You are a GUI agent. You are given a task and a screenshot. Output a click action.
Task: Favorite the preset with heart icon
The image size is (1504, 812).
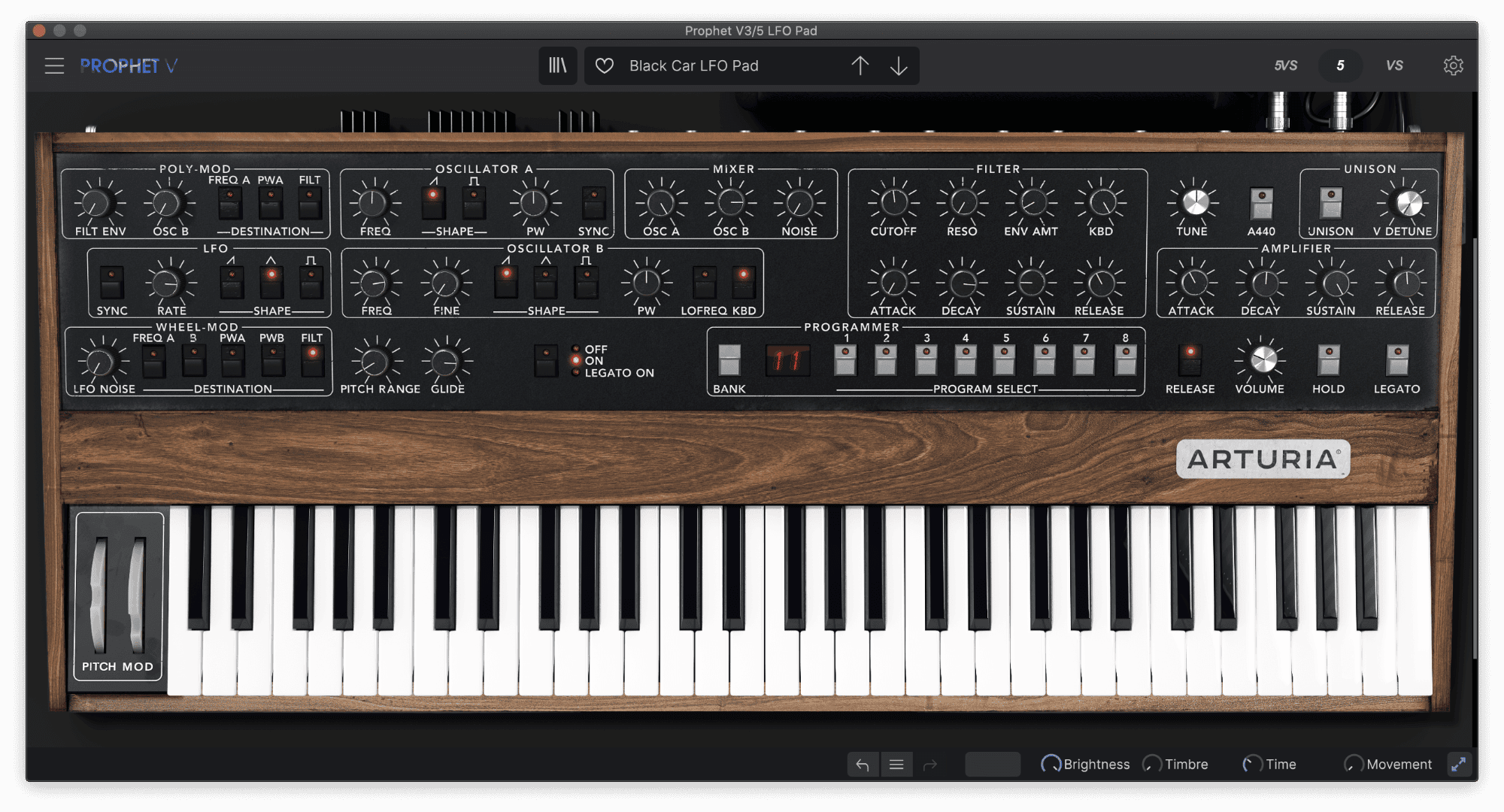pos(605,66)
